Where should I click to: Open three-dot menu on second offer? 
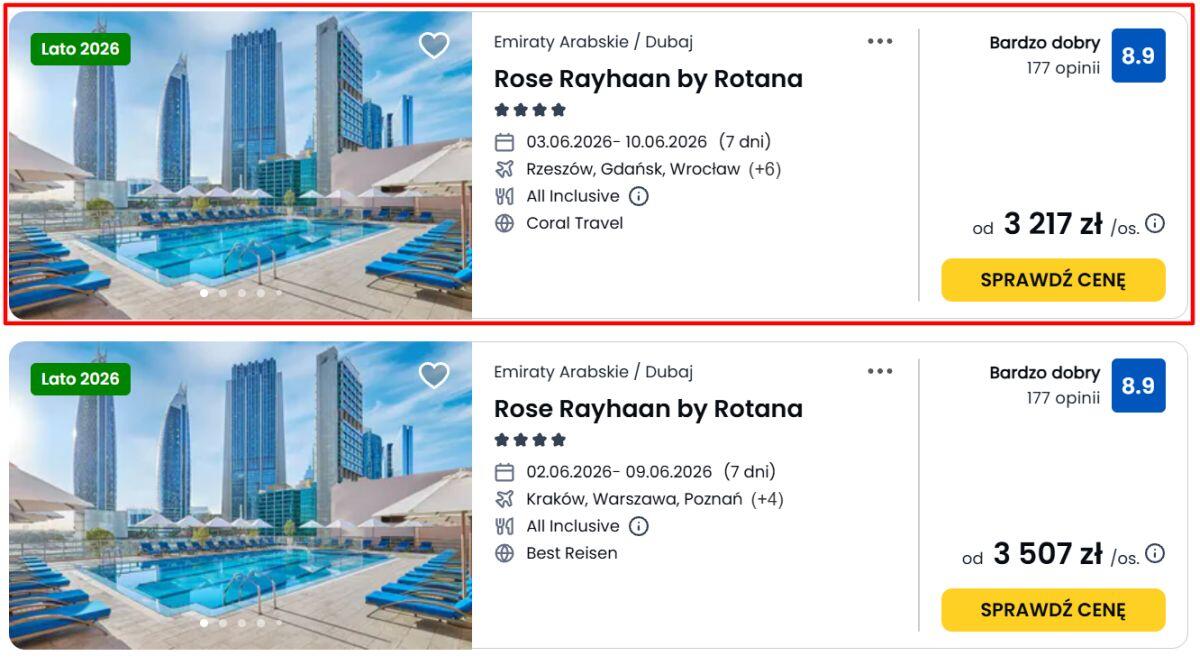tap(880, 372)
